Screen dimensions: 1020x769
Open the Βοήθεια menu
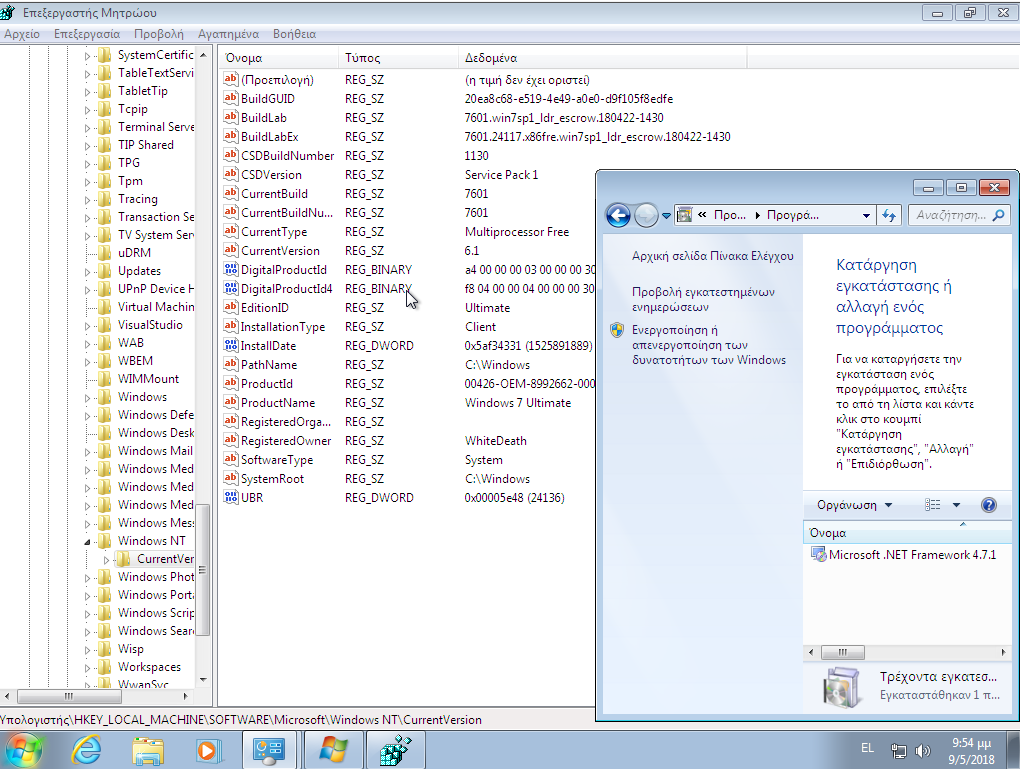click(294, 34)
